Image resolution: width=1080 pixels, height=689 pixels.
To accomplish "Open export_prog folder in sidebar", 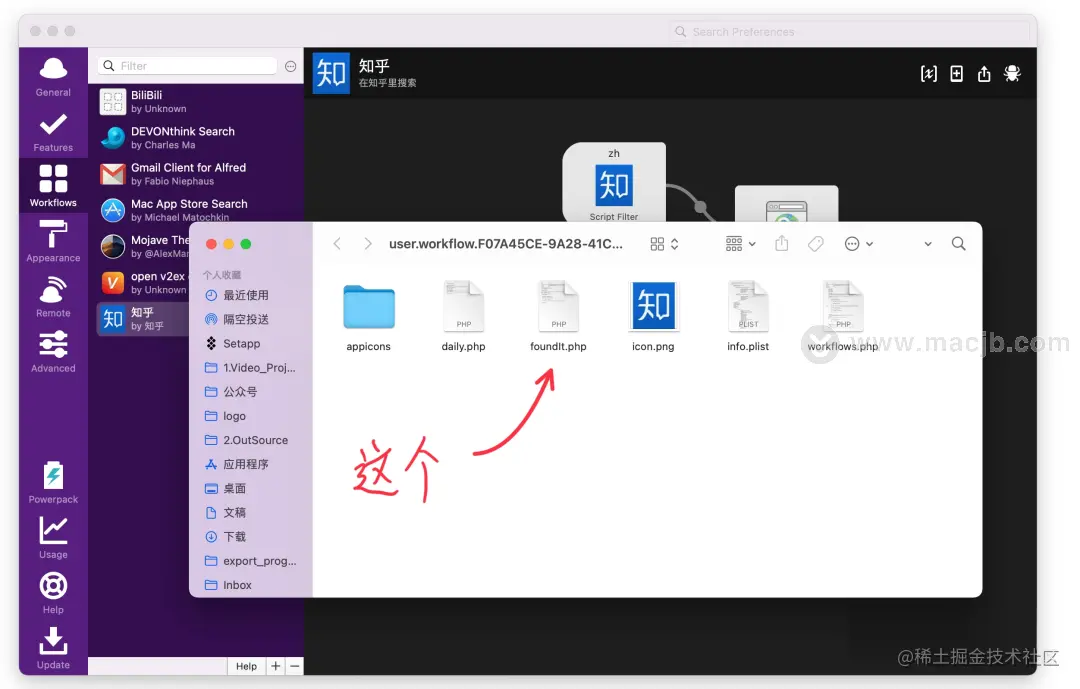I will click(x=251, y=561).
